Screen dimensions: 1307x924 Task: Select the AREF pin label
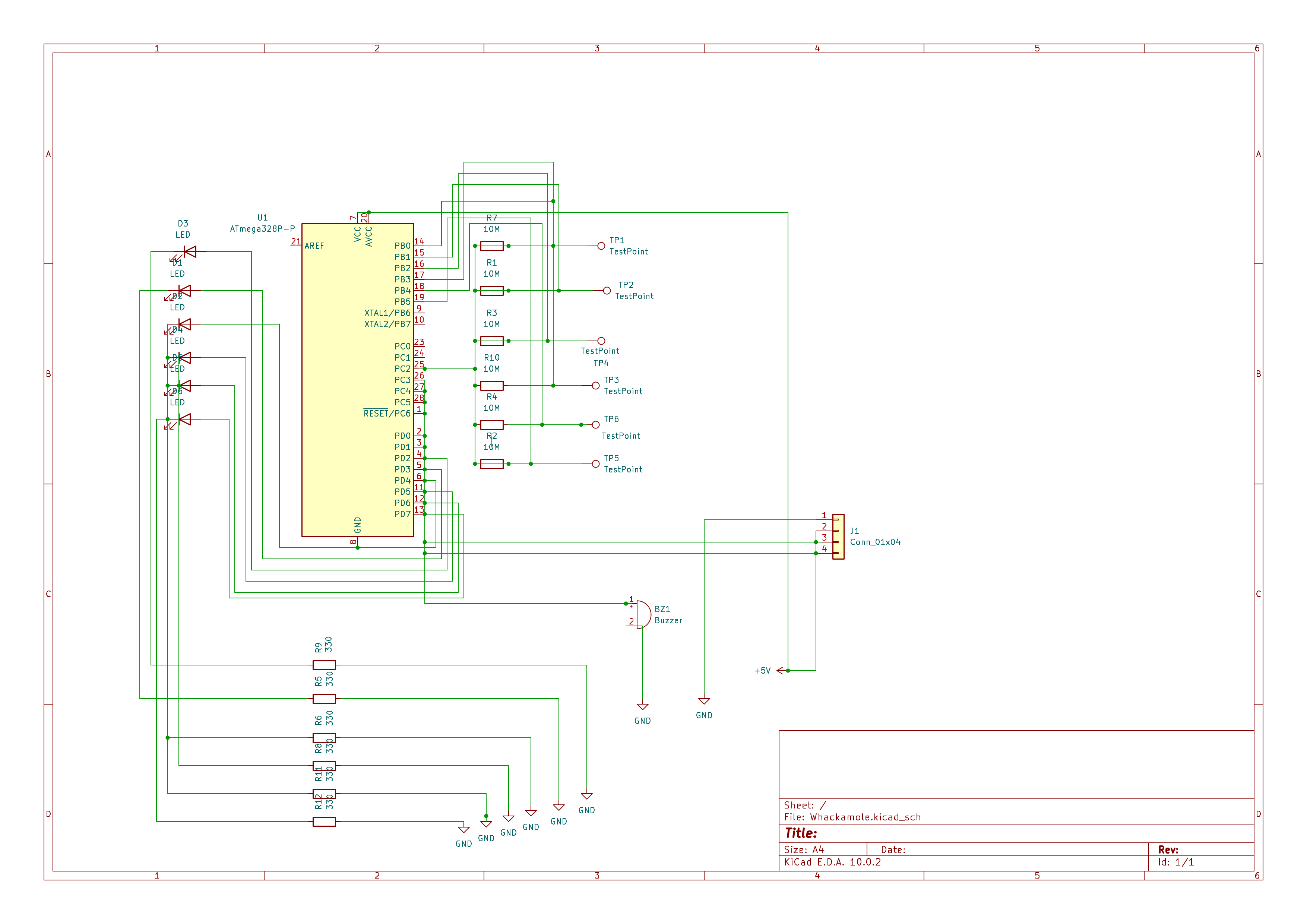(x=314, y=246)
